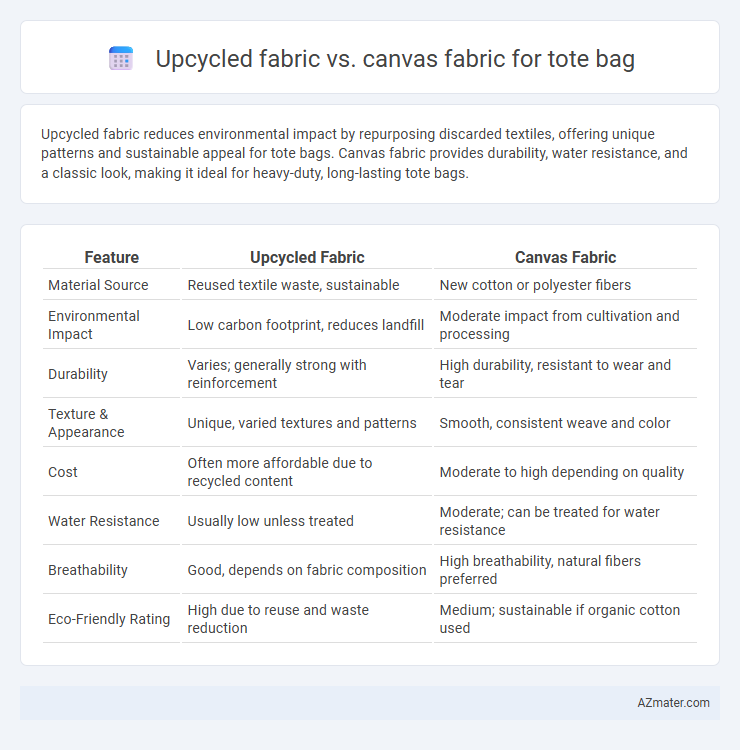
Task: Open the AZmater.com footer link
Action: click(x=673, y=703)
